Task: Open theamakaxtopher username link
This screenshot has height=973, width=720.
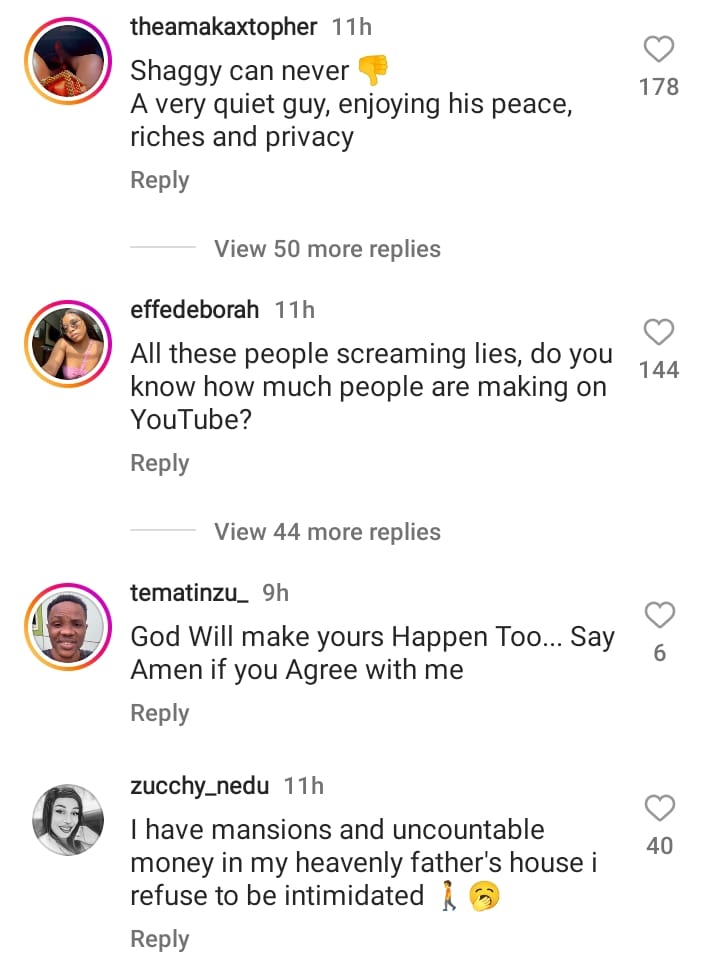Action: click(x=226, y=28)
